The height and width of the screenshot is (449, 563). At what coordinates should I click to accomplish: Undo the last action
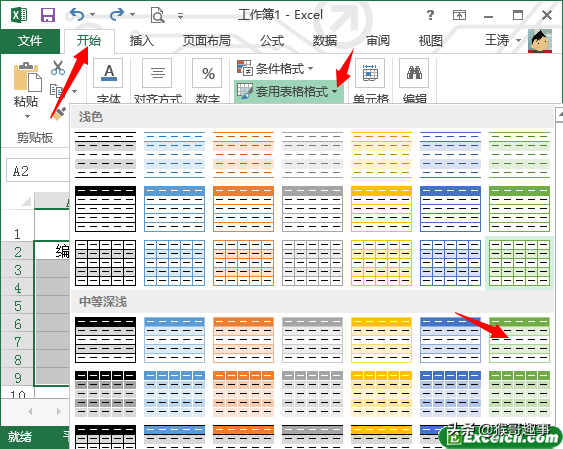pos(77,15)
